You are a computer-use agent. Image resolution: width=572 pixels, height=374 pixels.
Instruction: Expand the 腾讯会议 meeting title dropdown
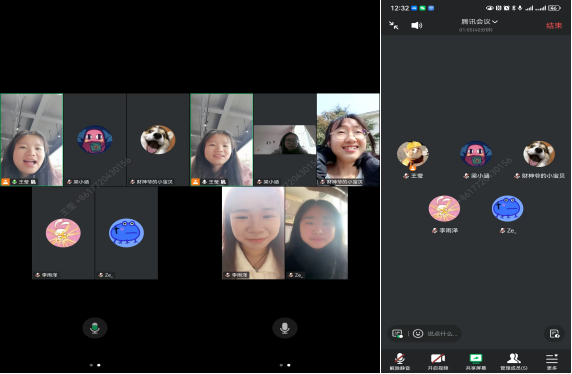(x=479, y=22)
